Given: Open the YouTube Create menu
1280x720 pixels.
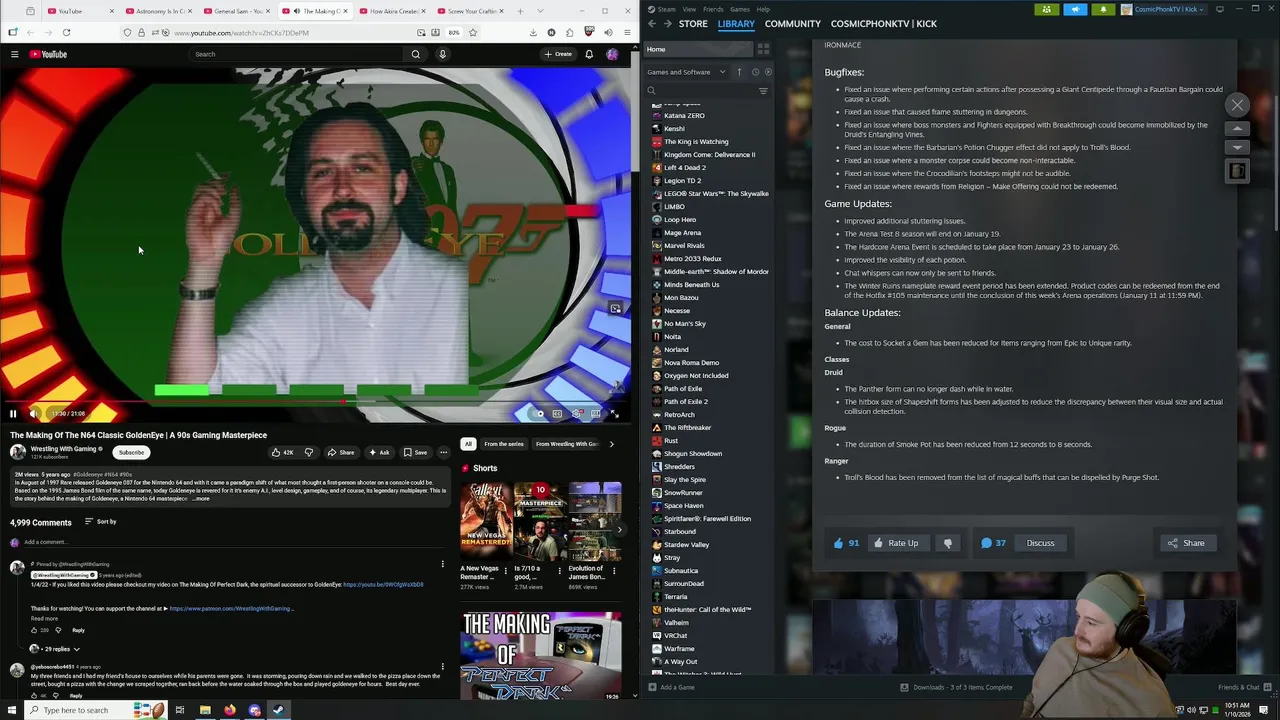Looking at the screenshot, I should point(558,54).
